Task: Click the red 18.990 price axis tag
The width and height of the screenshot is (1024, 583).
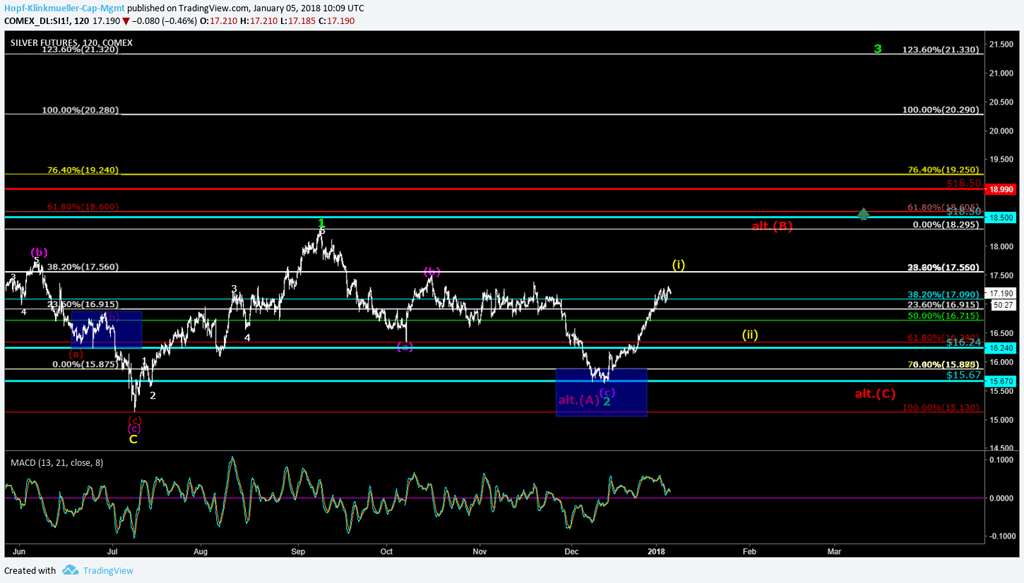Action: pyautogui.click(x=1000, y=189)
